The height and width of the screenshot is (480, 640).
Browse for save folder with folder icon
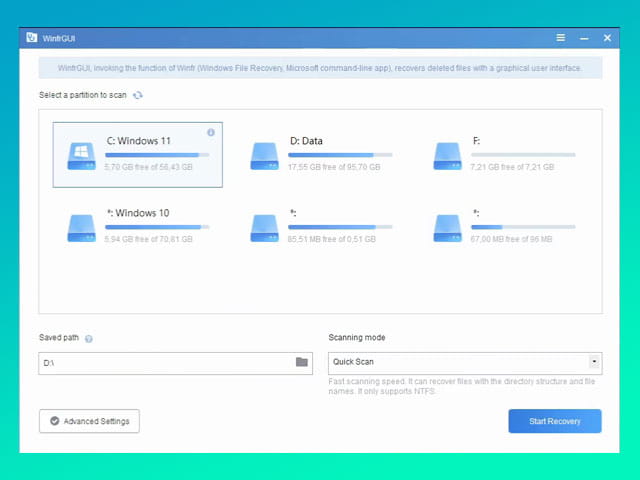pyautogui.click(x=302, y=362)
